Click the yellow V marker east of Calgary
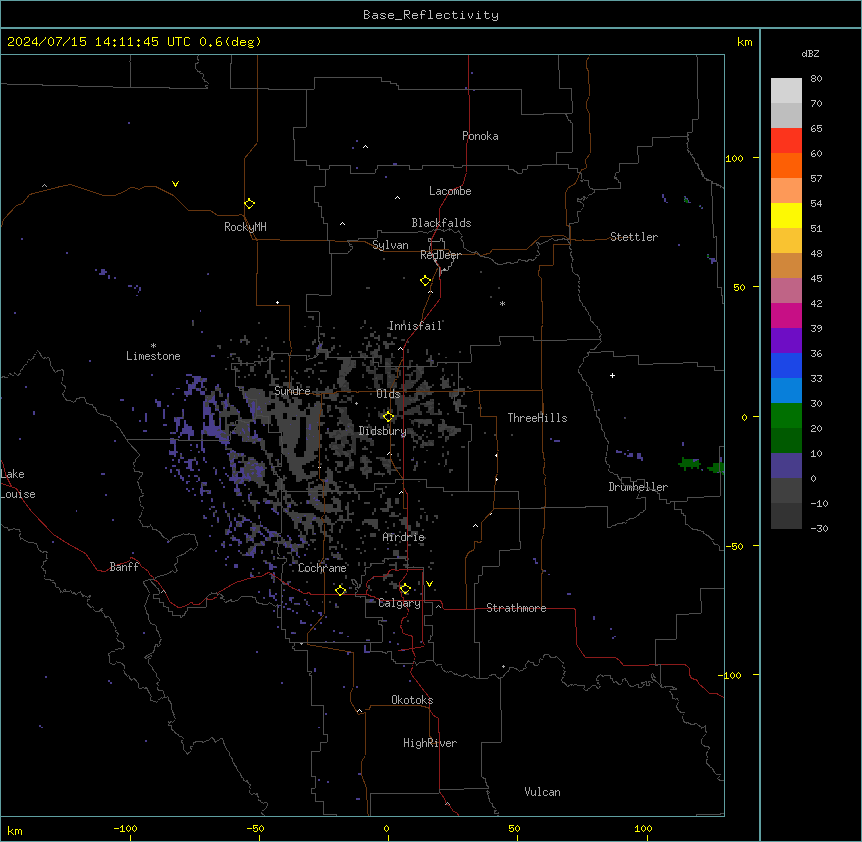This screenshot has height=842, width=862. [x=429, y=584]
